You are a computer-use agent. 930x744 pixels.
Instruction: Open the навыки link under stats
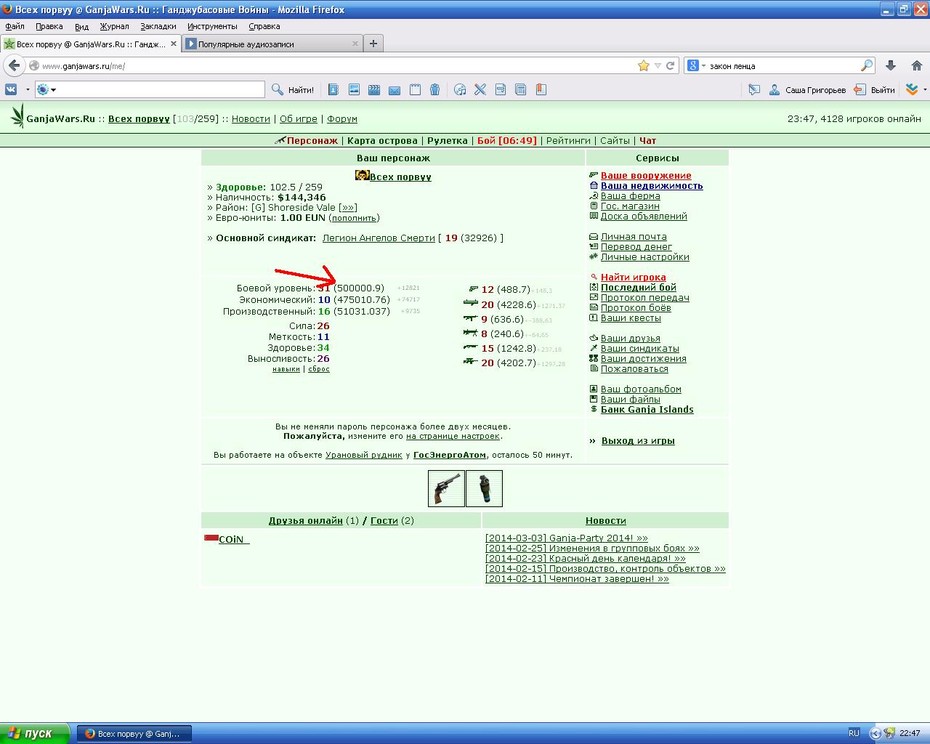click(286, 369)
